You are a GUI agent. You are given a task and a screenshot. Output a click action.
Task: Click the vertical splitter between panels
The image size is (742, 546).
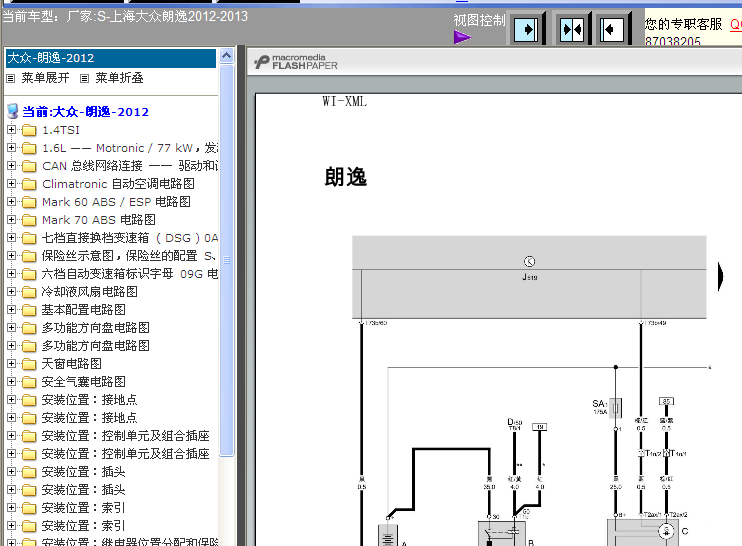coord(241,296)
